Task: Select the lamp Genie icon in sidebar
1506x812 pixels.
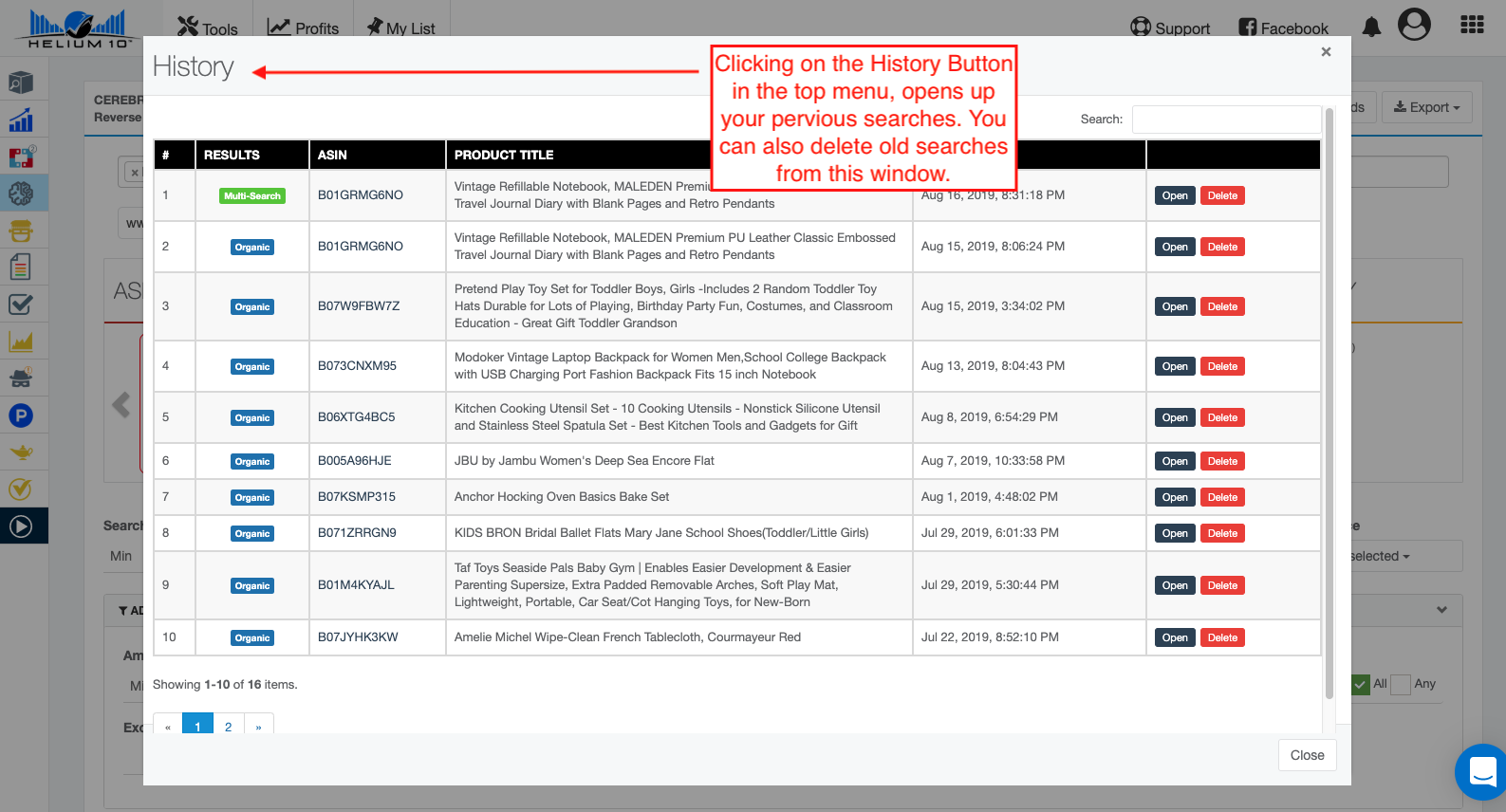Action: pos(21,452)
